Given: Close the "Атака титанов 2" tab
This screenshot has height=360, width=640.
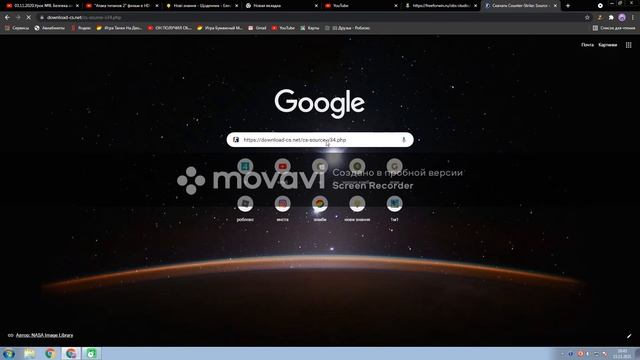Looking at the screenshot, I should point(157,6).
